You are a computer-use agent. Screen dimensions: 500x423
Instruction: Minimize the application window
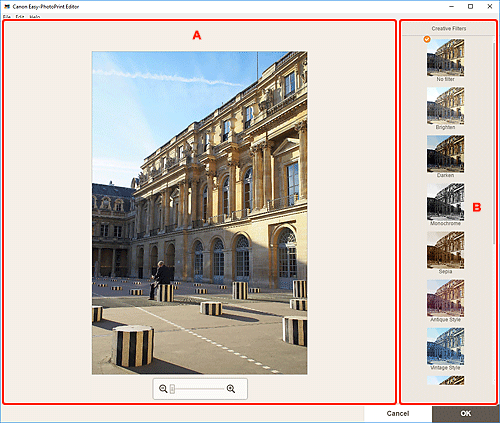pos(451,6)
